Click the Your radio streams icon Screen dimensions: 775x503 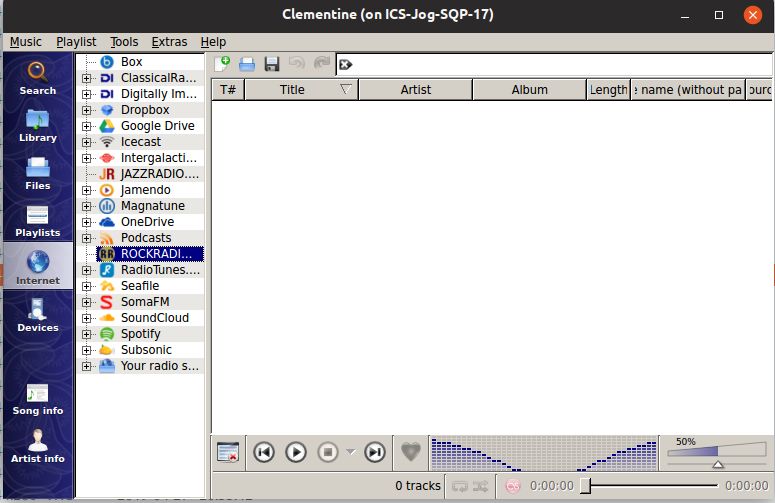click(x=107, y=366)
